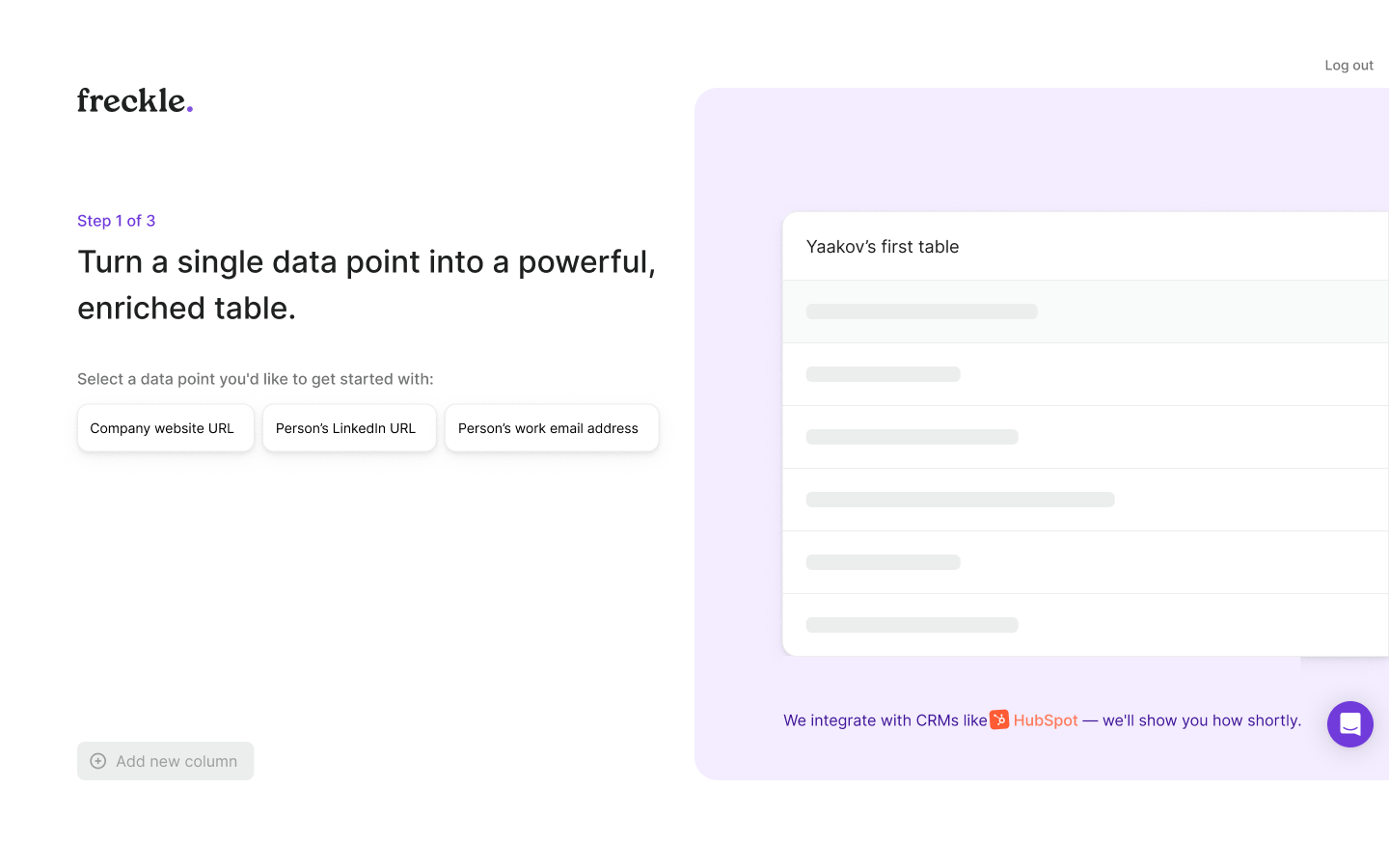Select Company website URL option
The height and width of the screenshot is (868, 1389).
click(x=166, y=428)
